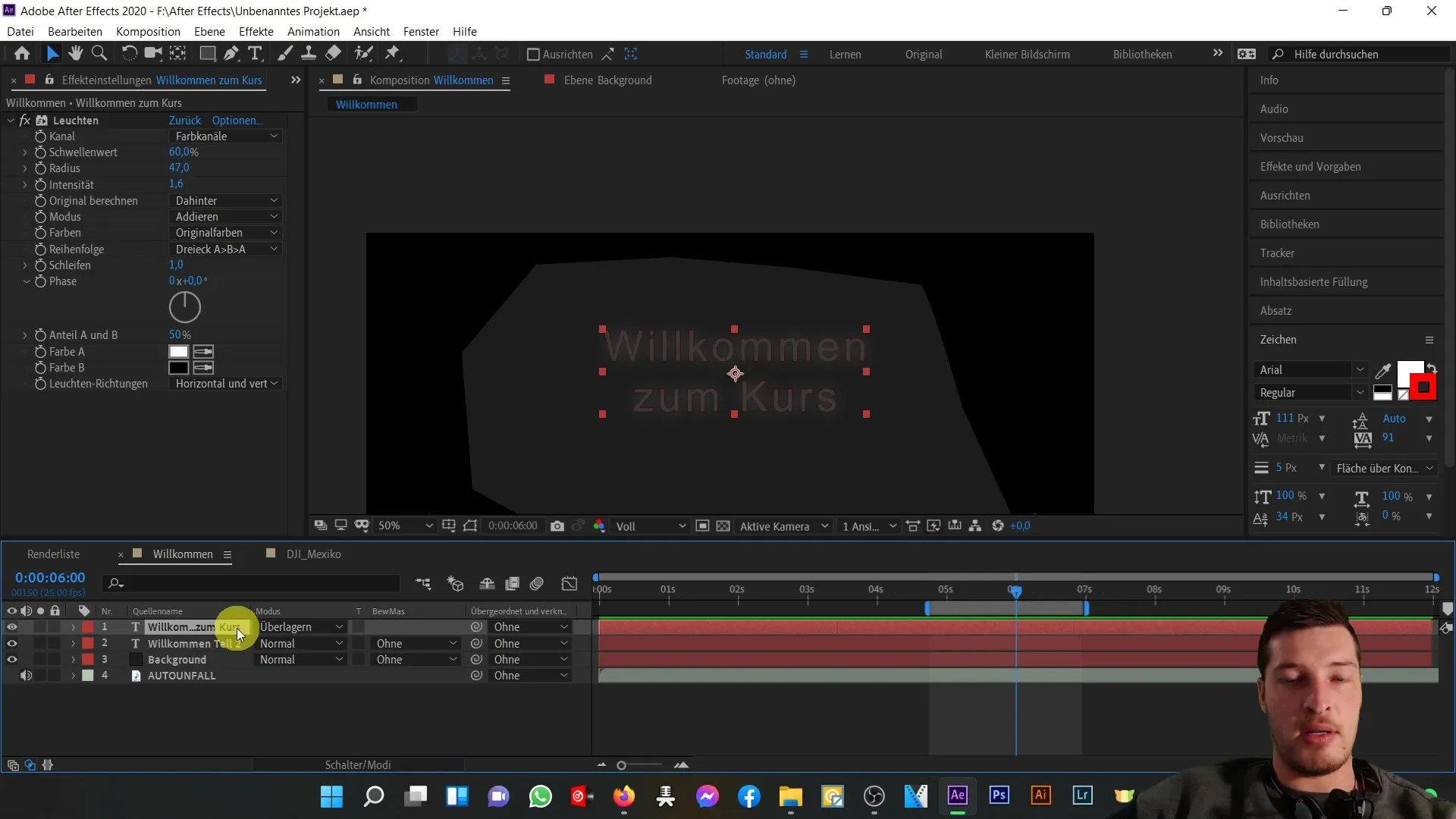
Task: Click the Optionen button in Leuchten effect
Action: (x=237, y=120)
